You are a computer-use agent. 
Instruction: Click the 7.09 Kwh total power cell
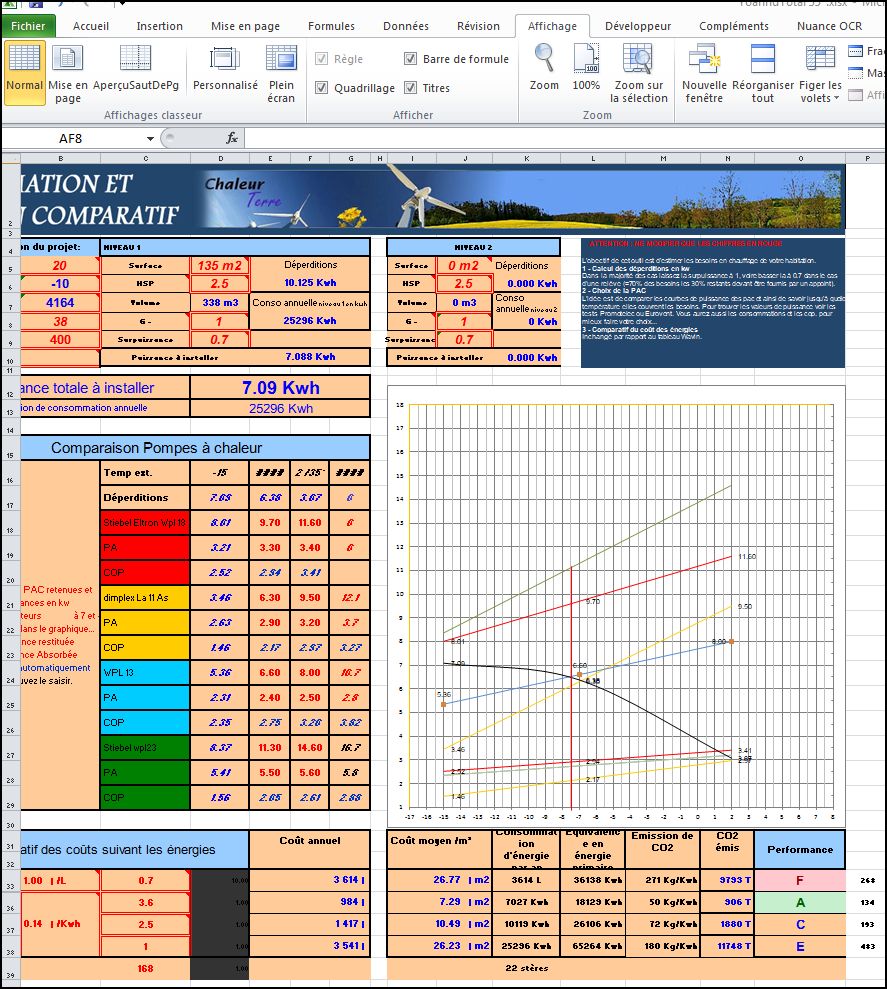pyautogui.click(x=280, y=387)
